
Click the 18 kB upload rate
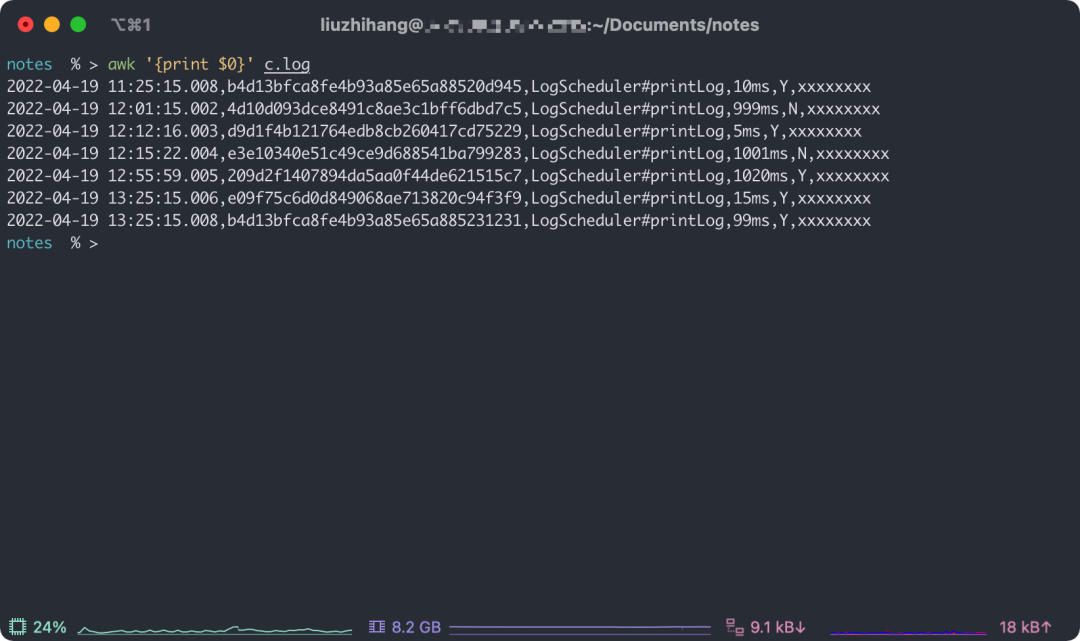point(1026,627)
